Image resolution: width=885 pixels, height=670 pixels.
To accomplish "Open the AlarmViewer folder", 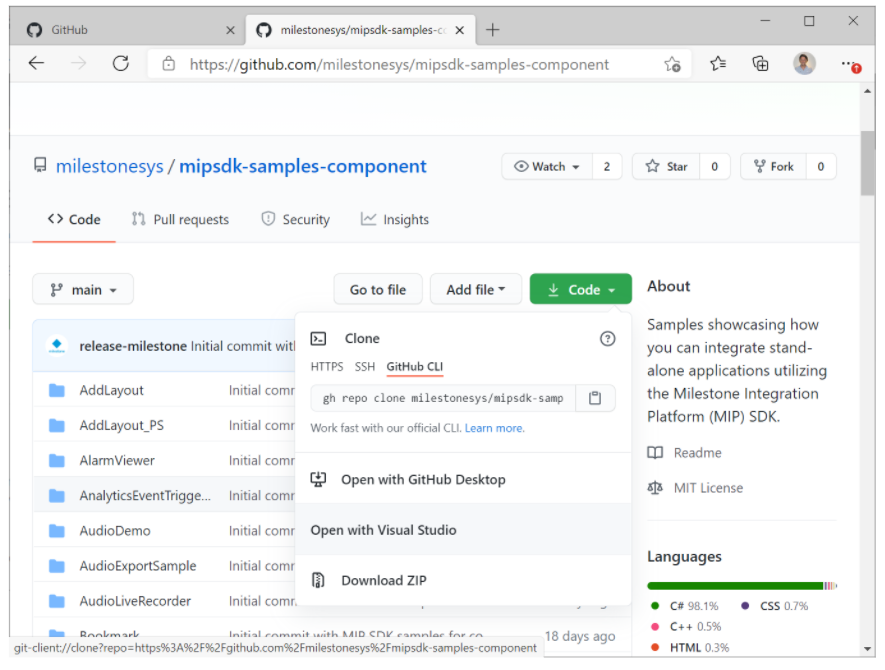I will (x=117, y=461).
